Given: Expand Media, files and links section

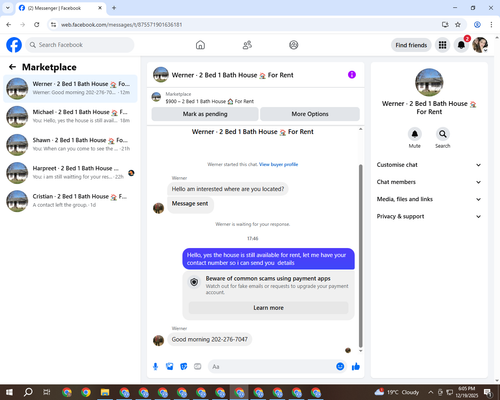Looking at the screenshot, I should click(x=429, y=199).
